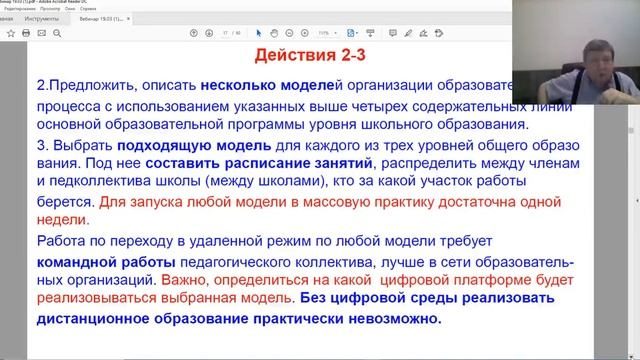This screenshot has height=360, width=640.
Task: Open the Справка menu
Action: pos(88,9)
